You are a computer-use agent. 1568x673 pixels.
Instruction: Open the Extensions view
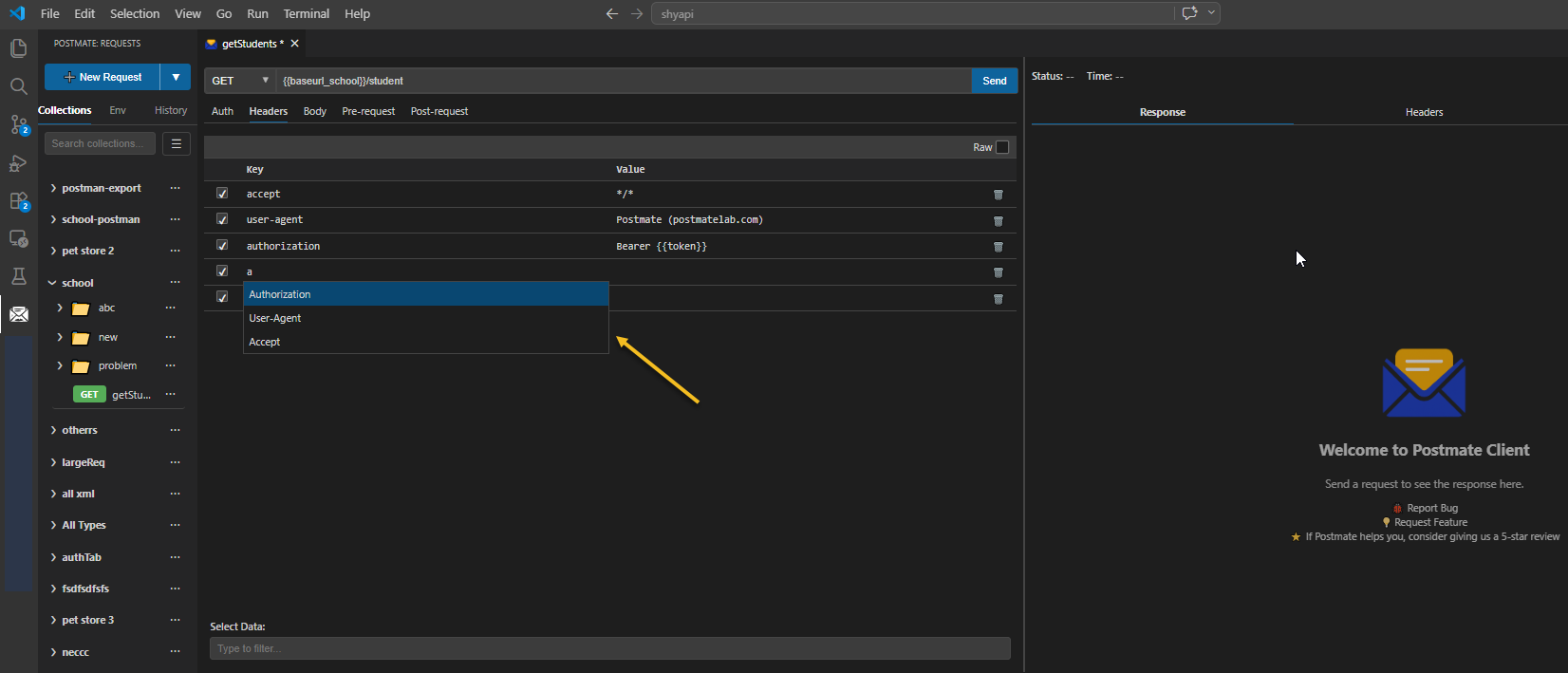pos(18,200)
